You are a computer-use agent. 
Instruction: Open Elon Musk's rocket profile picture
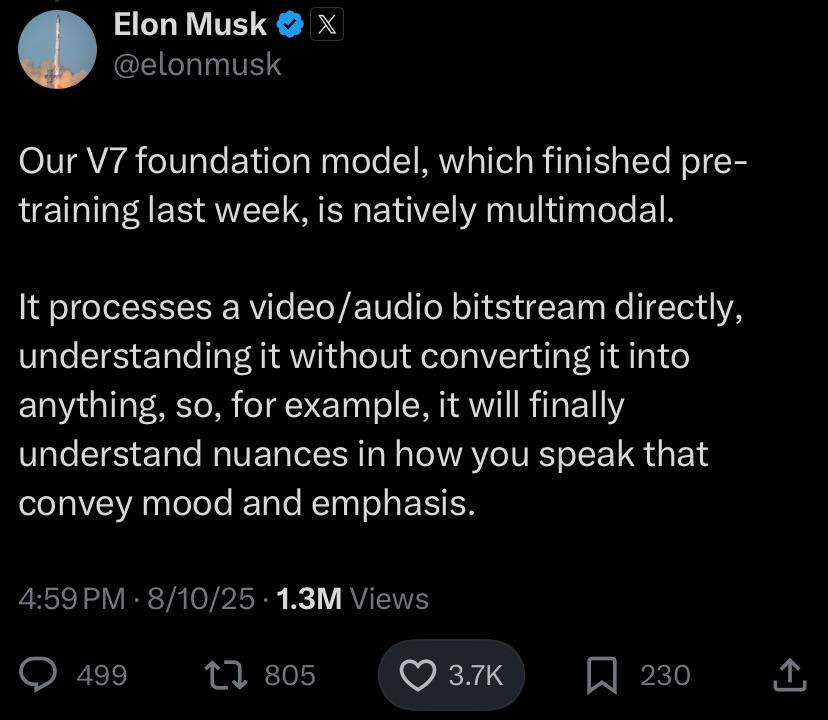[x=58, y=49]
